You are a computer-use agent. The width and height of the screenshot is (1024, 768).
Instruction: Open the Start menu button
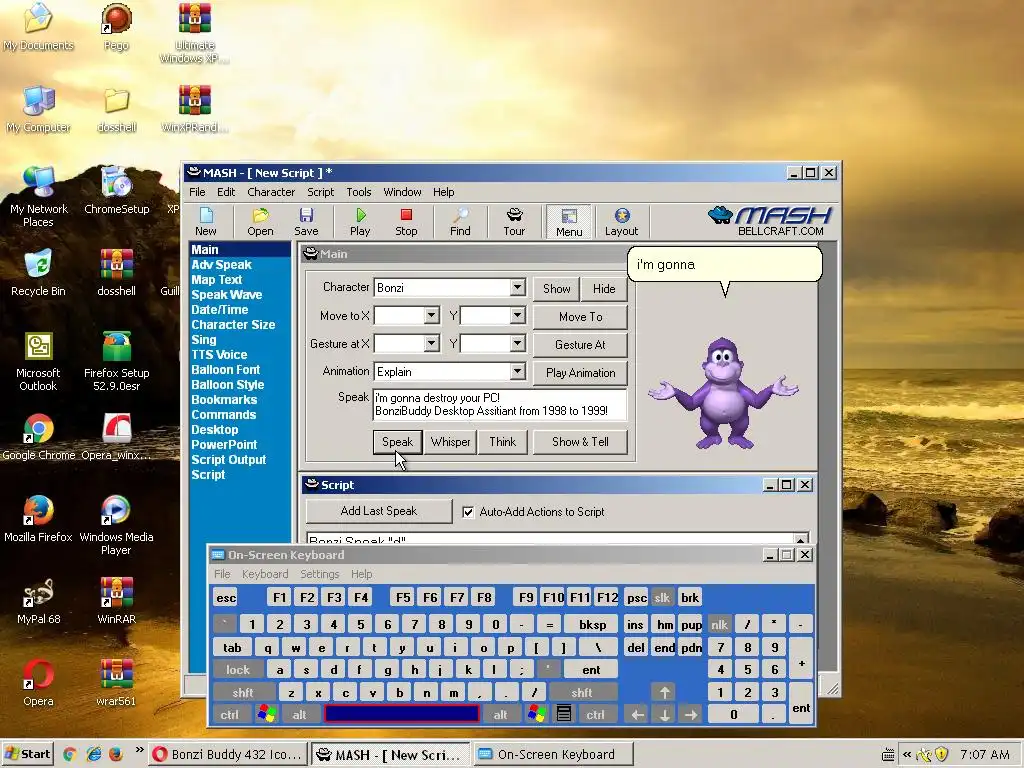27,754
